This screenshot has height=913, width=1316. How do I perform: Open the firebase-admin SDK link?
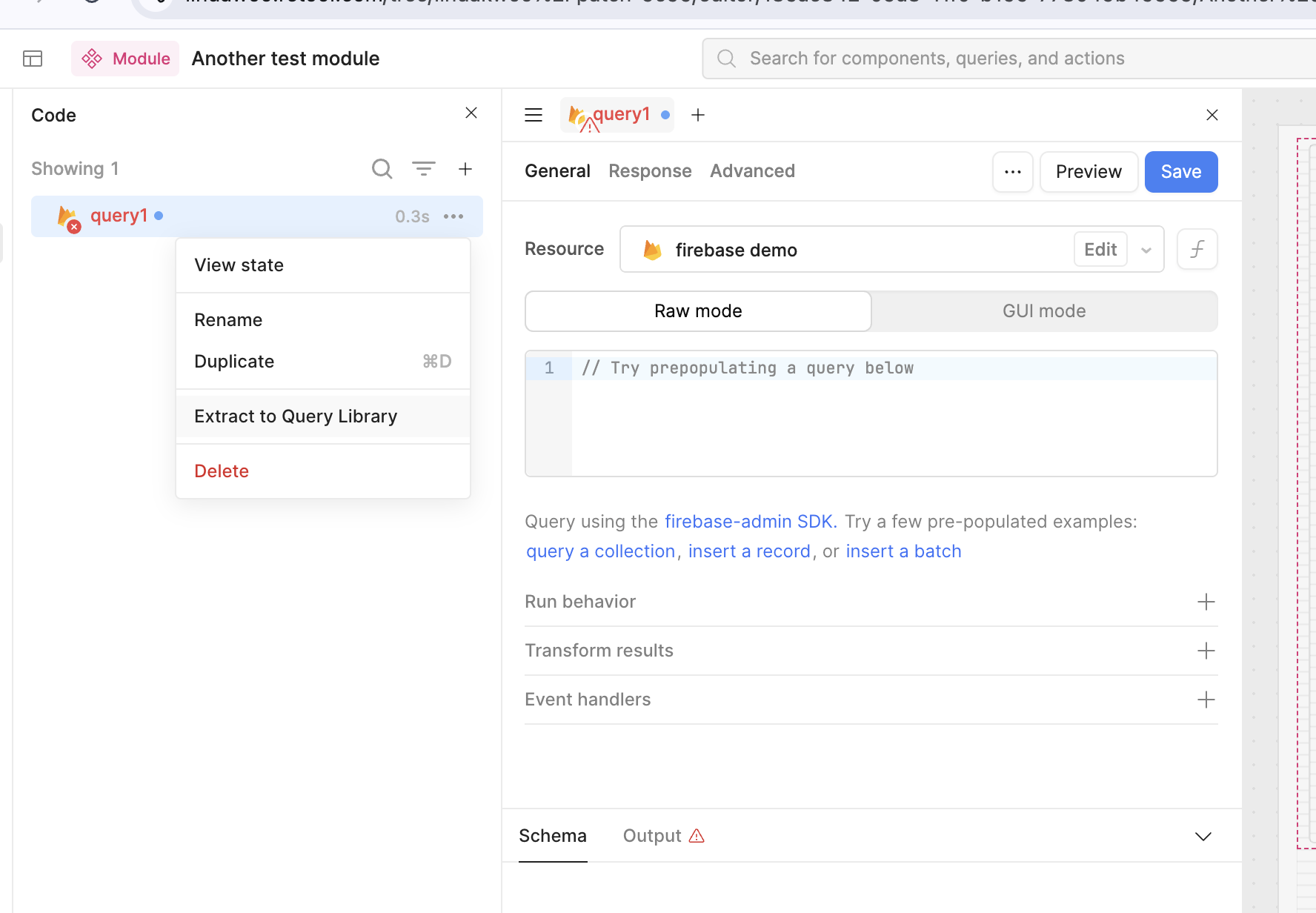pyautogui.click(x=751, y=522)
